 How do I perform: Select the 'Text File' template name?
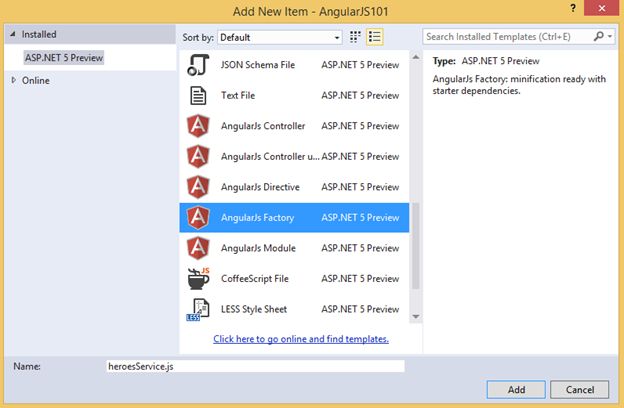[x=238, y=96]
